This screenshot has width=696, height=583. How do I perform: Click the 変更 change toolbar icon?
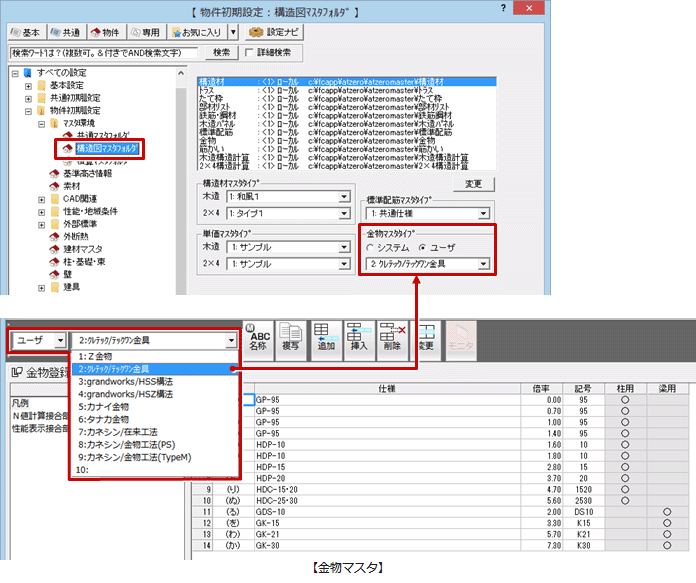[426, 341]
